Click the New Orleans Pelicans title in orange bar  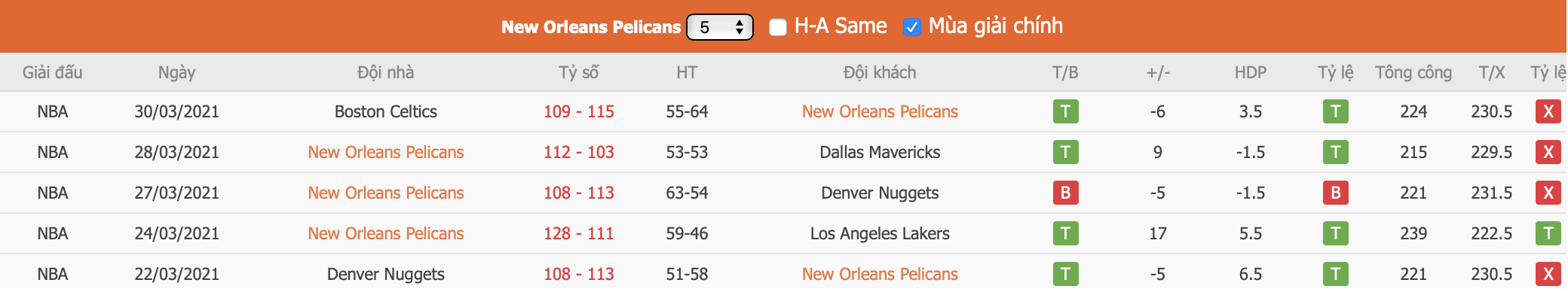point(591,27)
